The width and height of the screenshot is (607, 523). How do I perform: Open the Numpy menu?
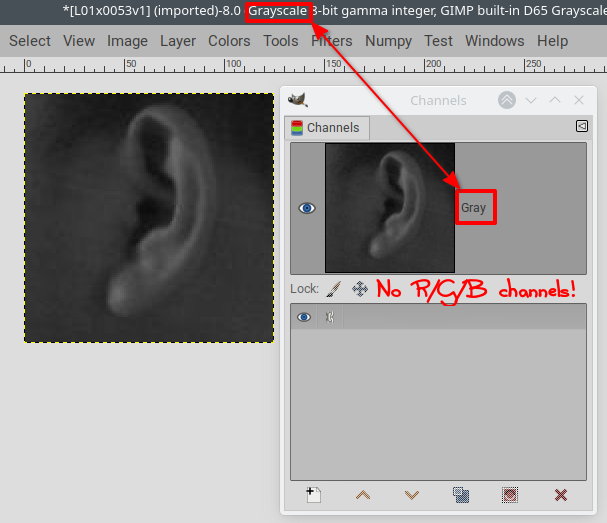pos(388,41)
